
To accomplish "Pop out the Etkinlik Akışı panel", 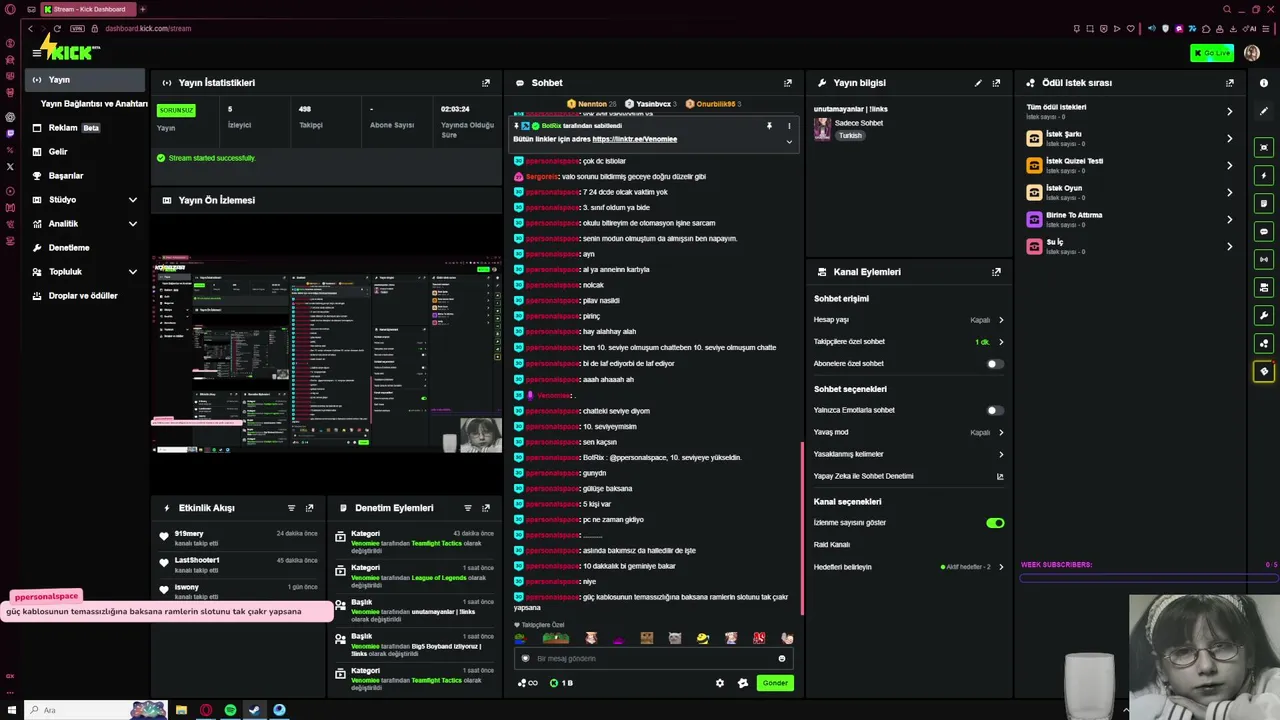I will pos(310,508).
